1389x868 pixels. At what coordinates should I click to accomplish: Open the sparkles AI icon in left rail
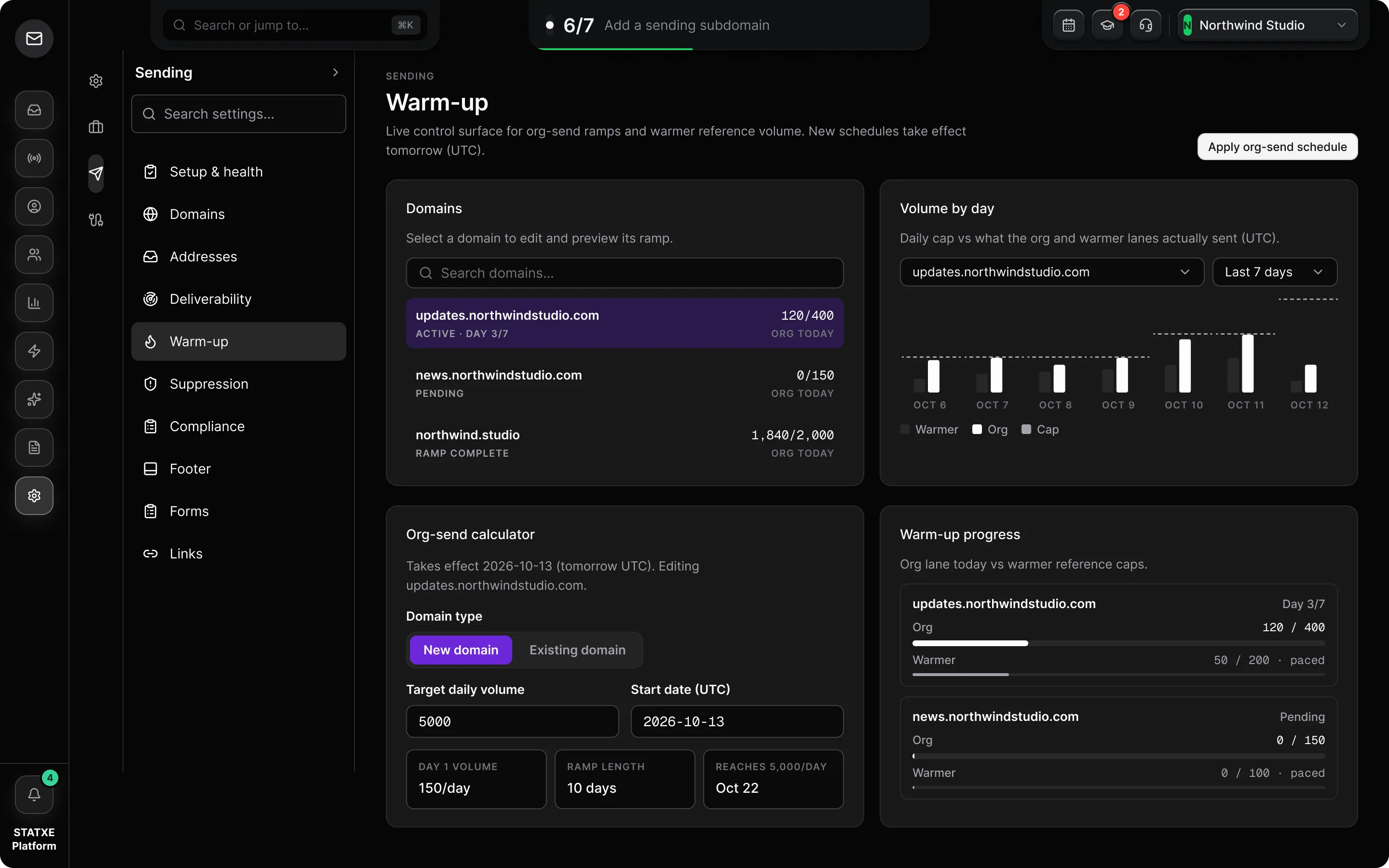coord(34,399)
